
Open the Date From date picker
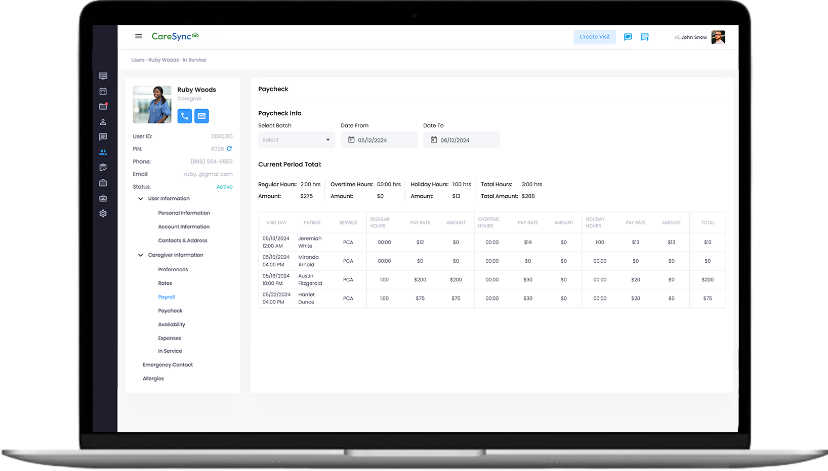(x=378, y=140)
